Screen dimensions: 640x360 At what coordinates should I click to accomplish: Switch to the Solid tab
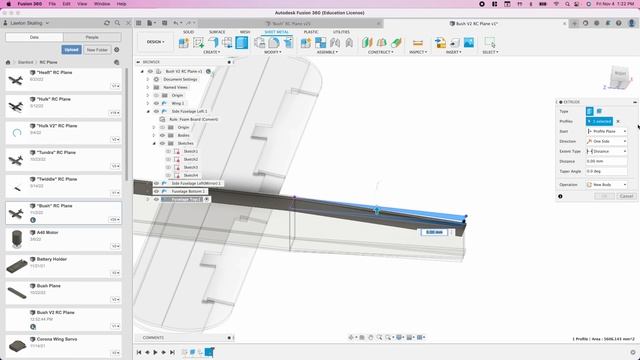[189, 32]
